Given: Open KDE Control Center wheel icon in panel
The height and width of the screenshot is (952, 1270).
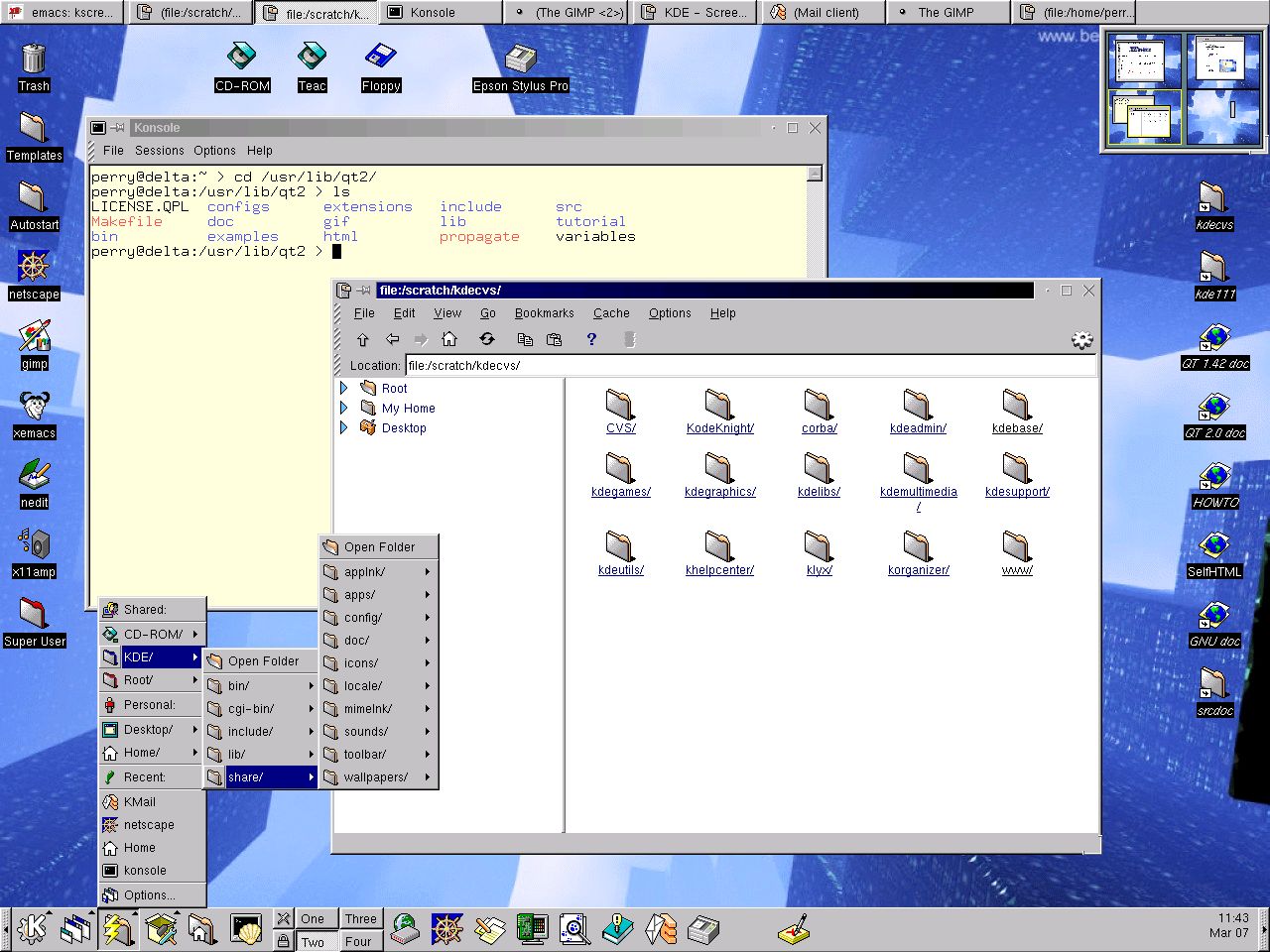Looking at the screenshot, I should 446,930.
